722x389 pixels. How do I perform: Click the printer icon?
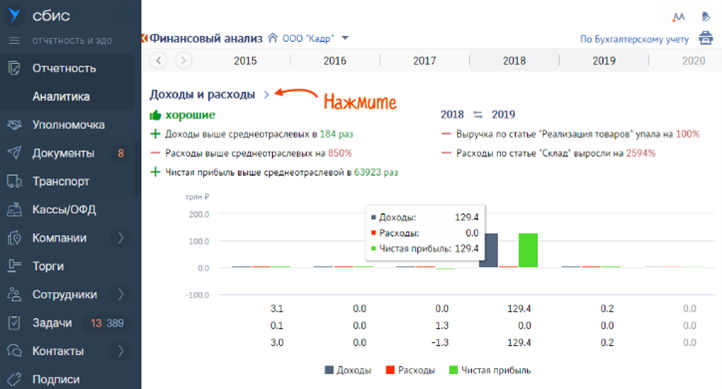tap(705, 38)
